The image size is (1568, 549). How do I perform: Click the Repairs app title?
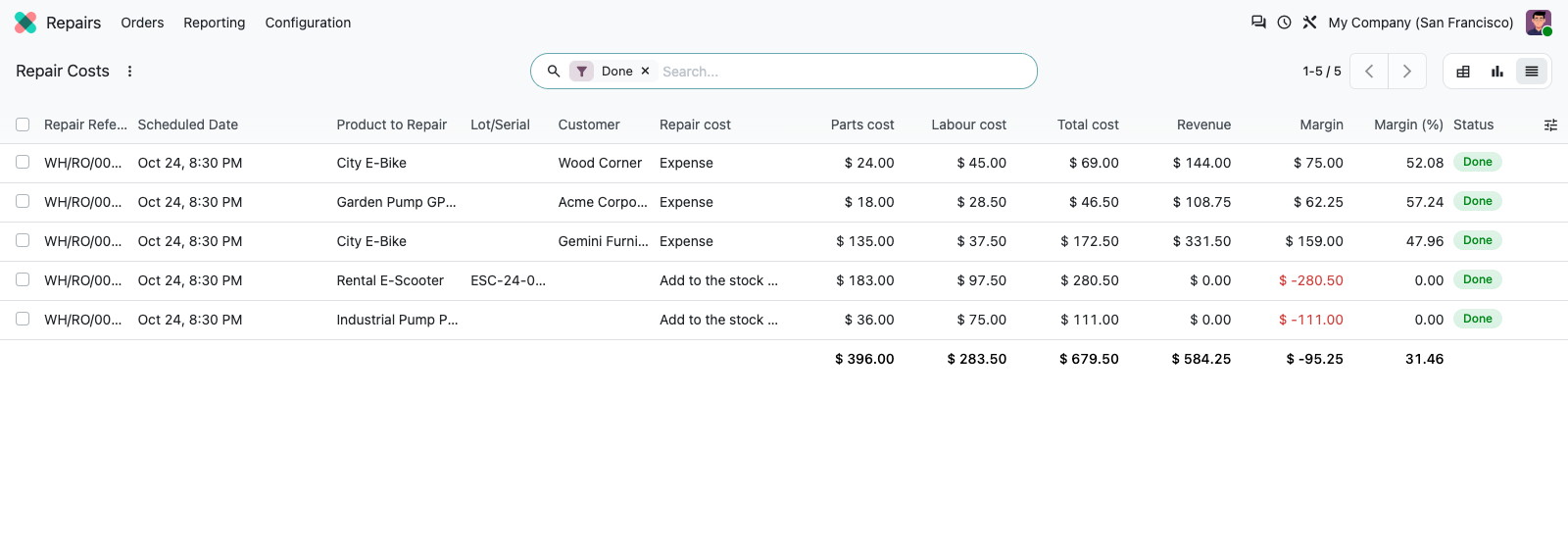coord(73,23)
